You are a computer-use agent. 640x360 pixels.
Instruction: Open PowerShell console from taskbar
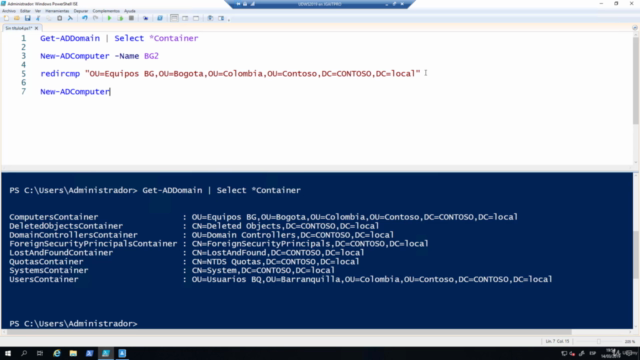click(89, 353)
